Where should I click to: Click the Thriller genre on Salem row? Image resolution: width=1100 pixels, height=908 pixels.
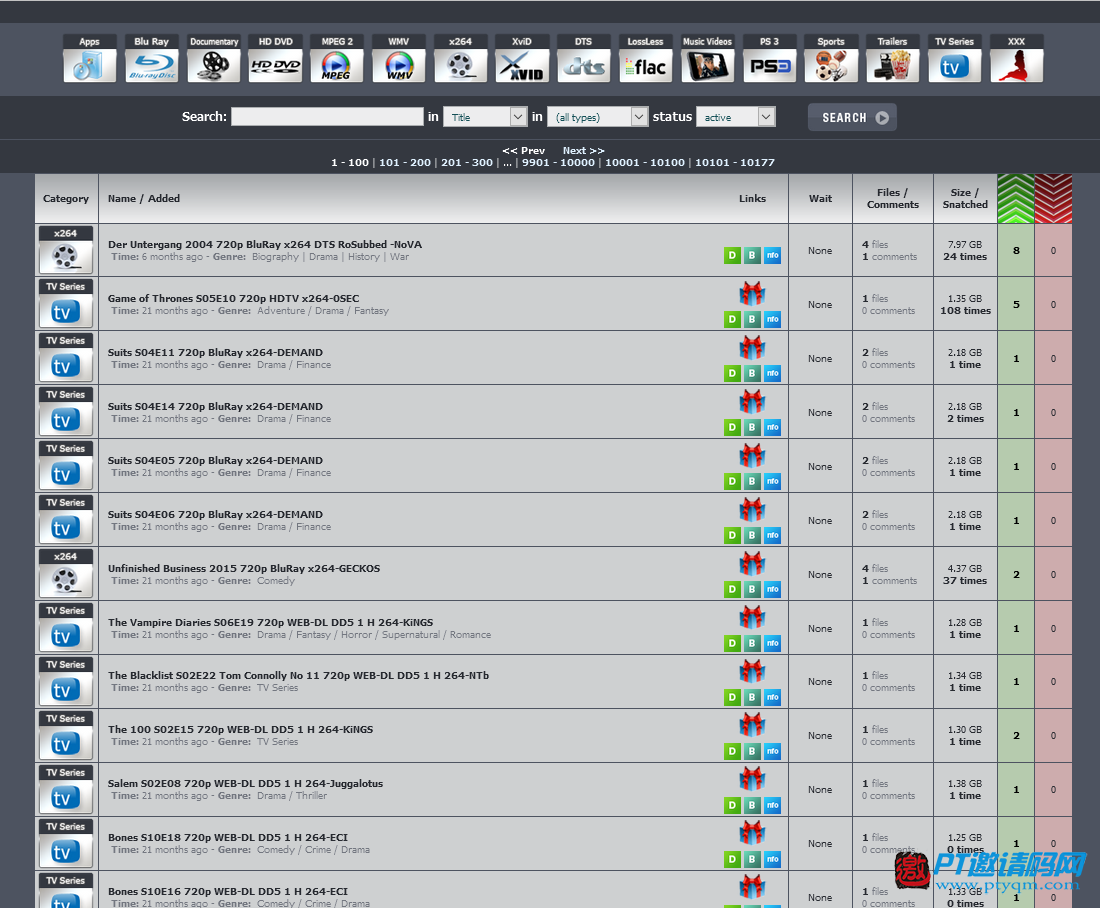311,796
